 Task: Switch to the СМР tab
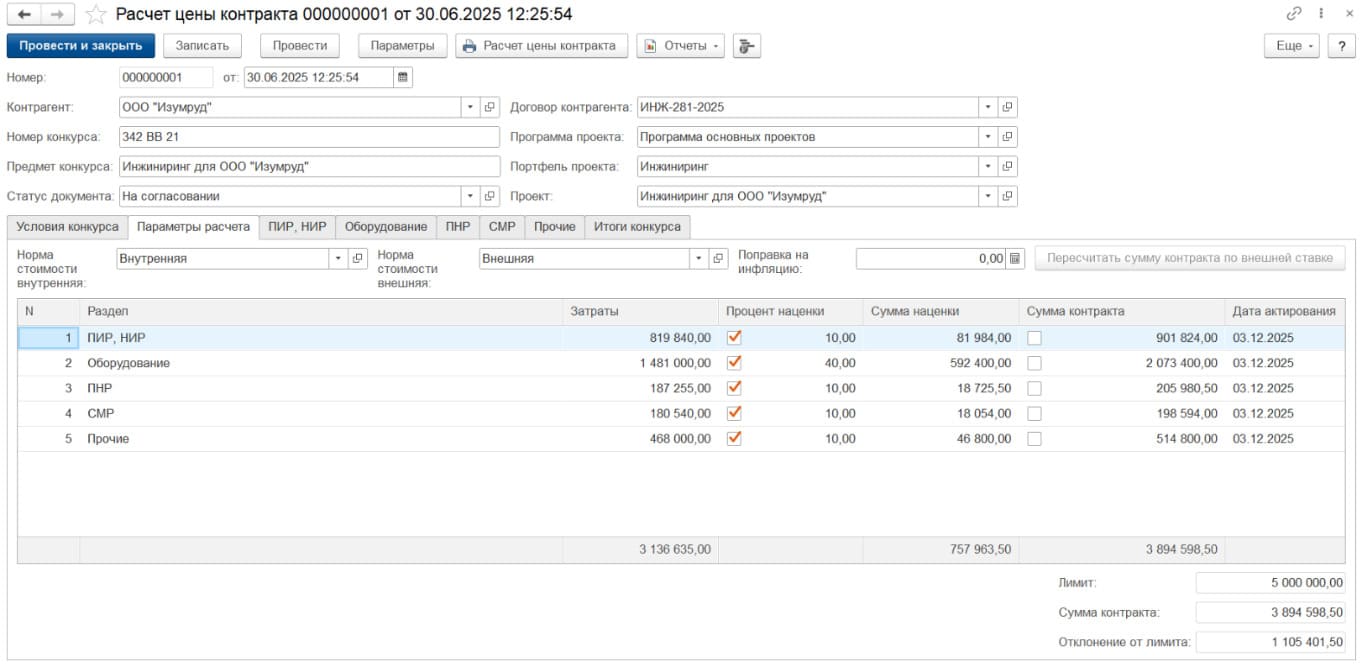coord(502,227)
